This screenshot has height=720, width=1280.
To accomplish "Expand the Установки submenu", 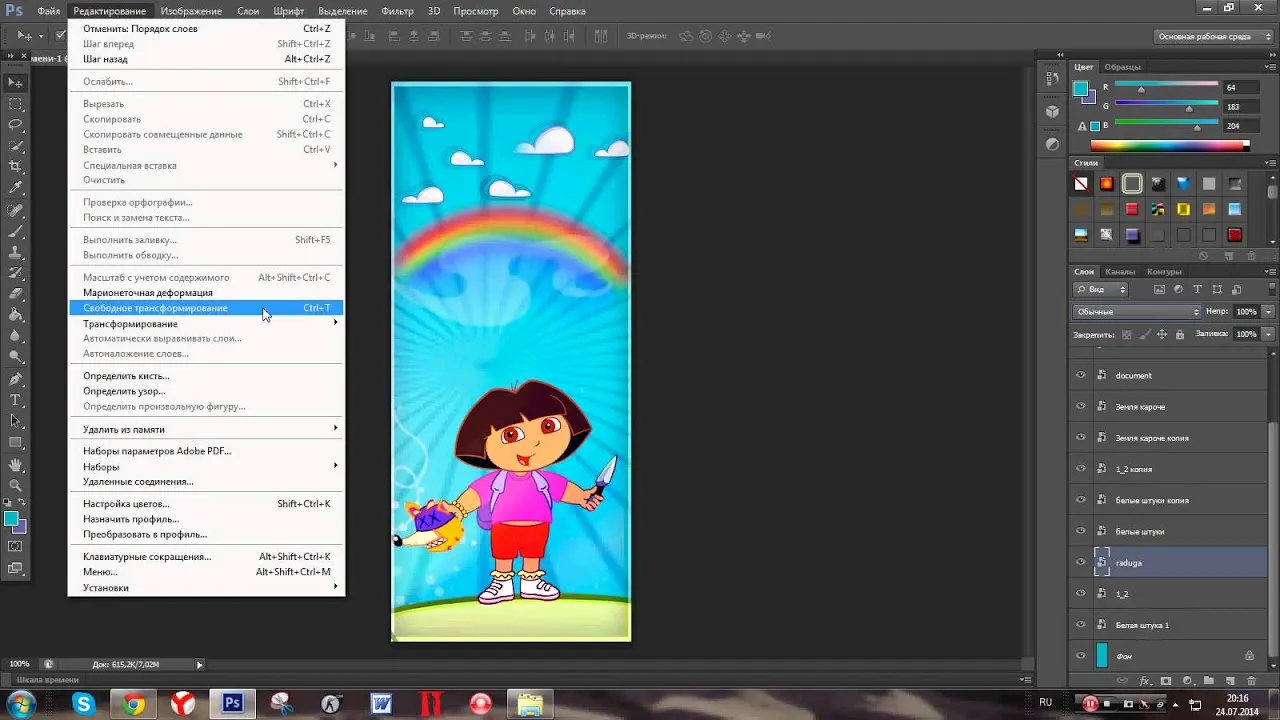I will [x=206, y=587].
